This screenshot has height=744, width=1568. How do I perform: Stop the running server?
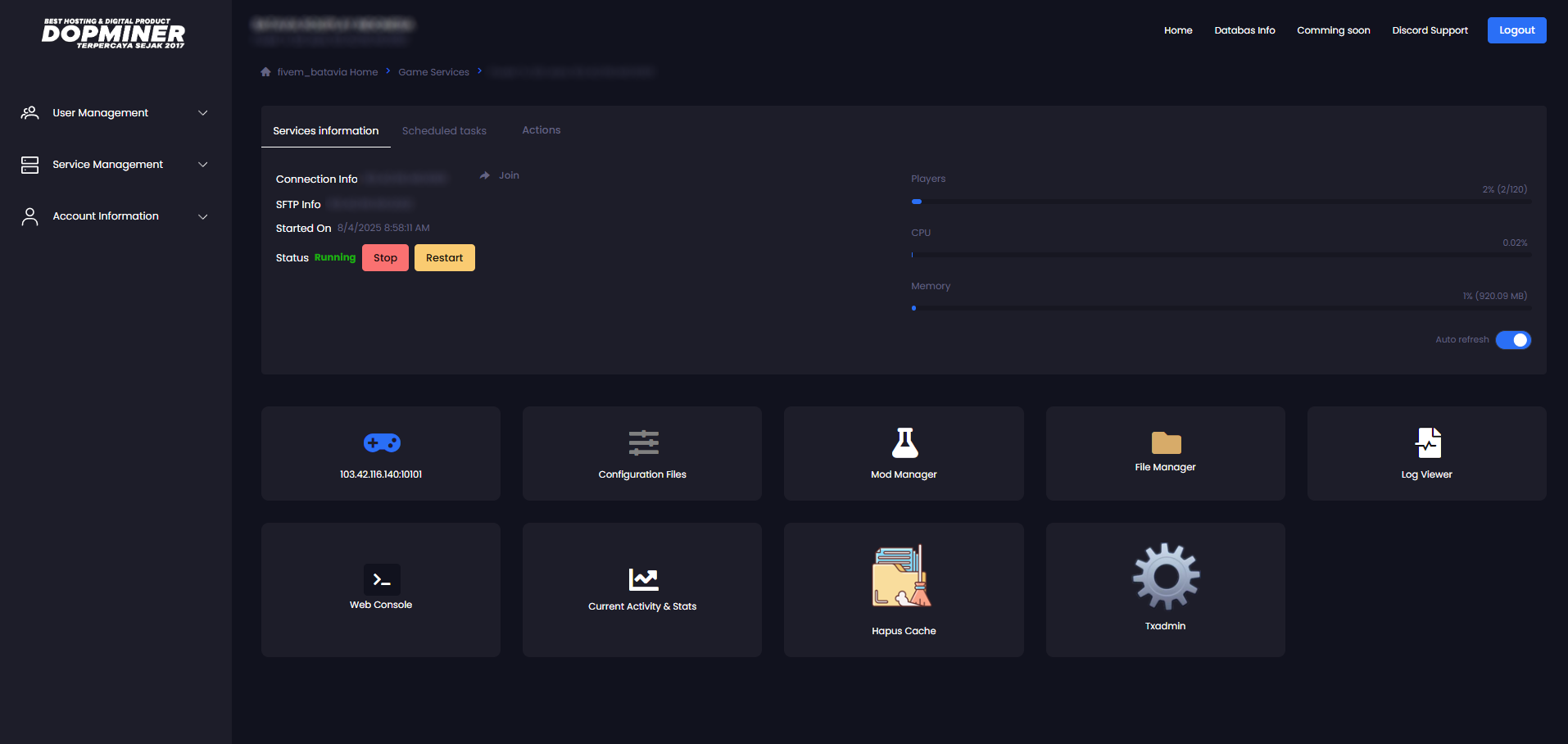(x=385, y=258)
